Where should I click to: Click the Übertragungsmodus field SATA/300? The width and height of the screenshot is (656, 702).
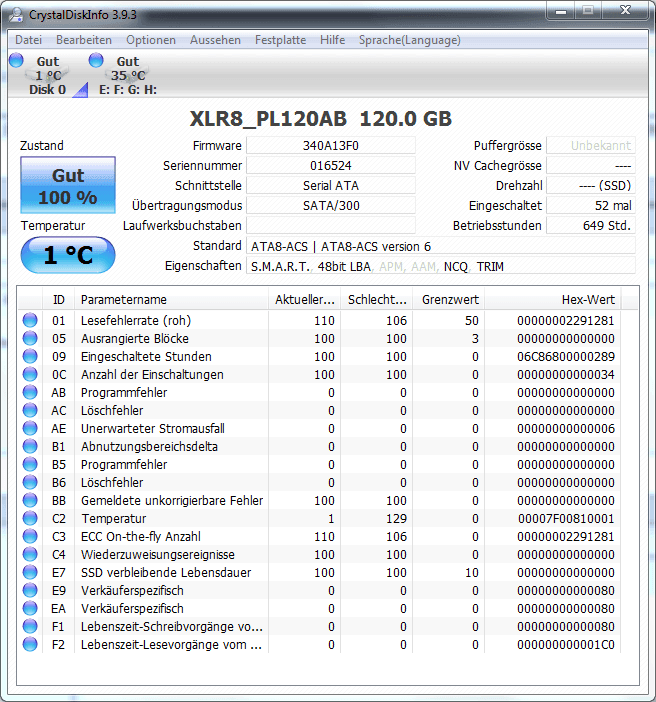click(x=330, y=205)
